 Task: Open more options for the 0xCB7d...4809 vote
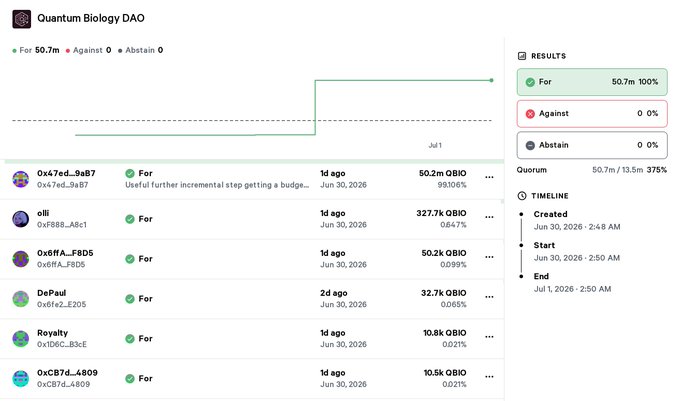click(489, 376)
